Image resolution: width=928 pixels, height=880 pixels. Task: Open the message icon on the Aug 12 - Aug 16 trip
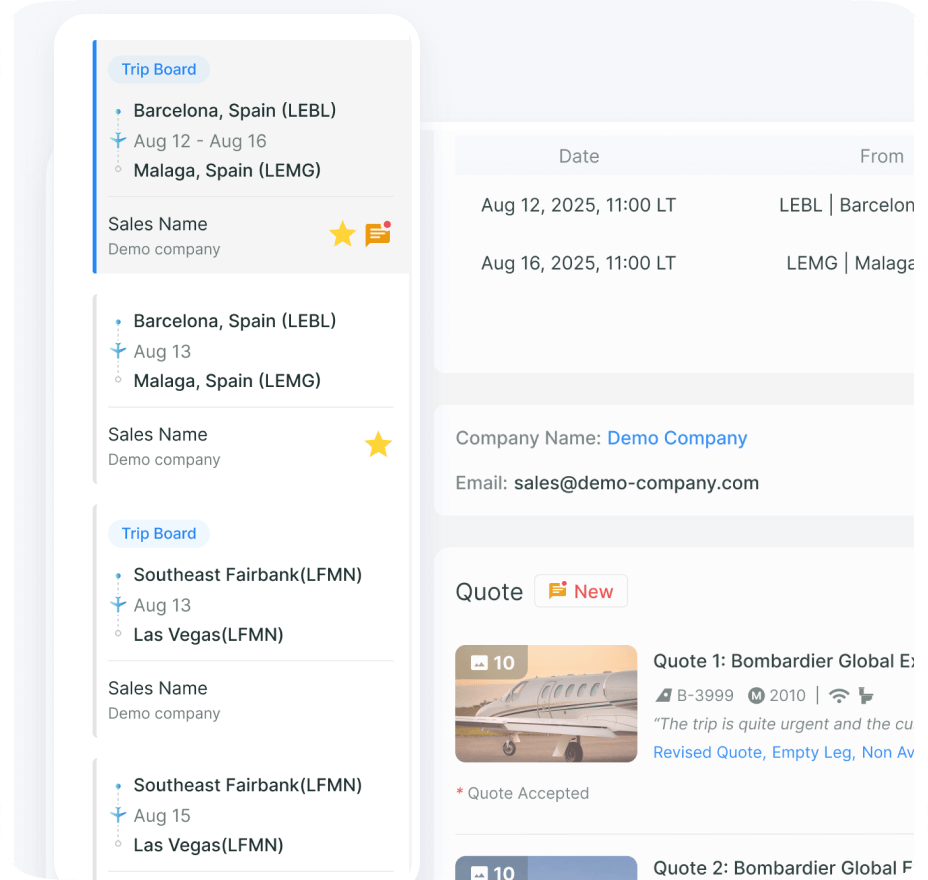[x=378, y=234]
